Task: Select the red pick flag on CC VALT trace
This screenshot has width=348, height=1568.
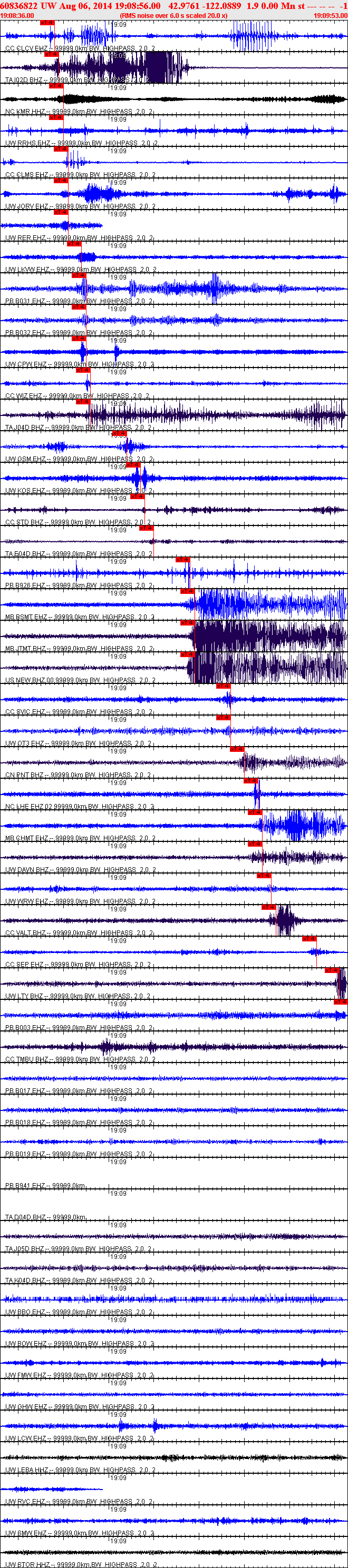Action: tap(269, 907)
